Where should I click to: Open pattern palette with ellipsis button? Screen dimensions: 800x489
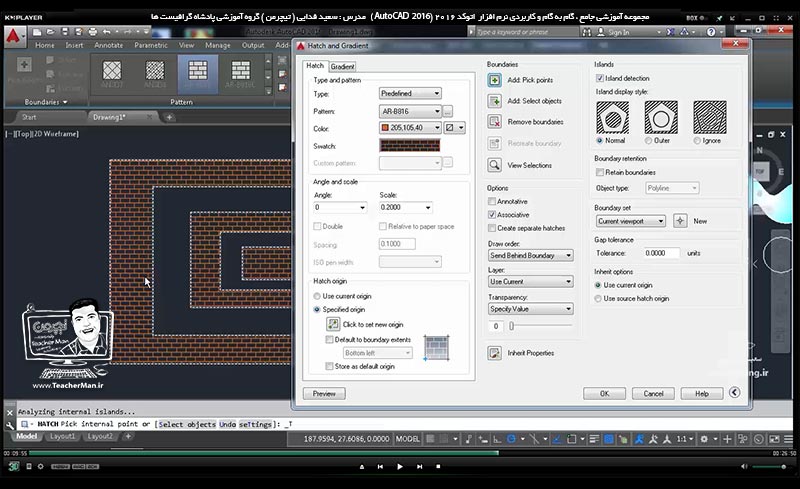(447, 111)
